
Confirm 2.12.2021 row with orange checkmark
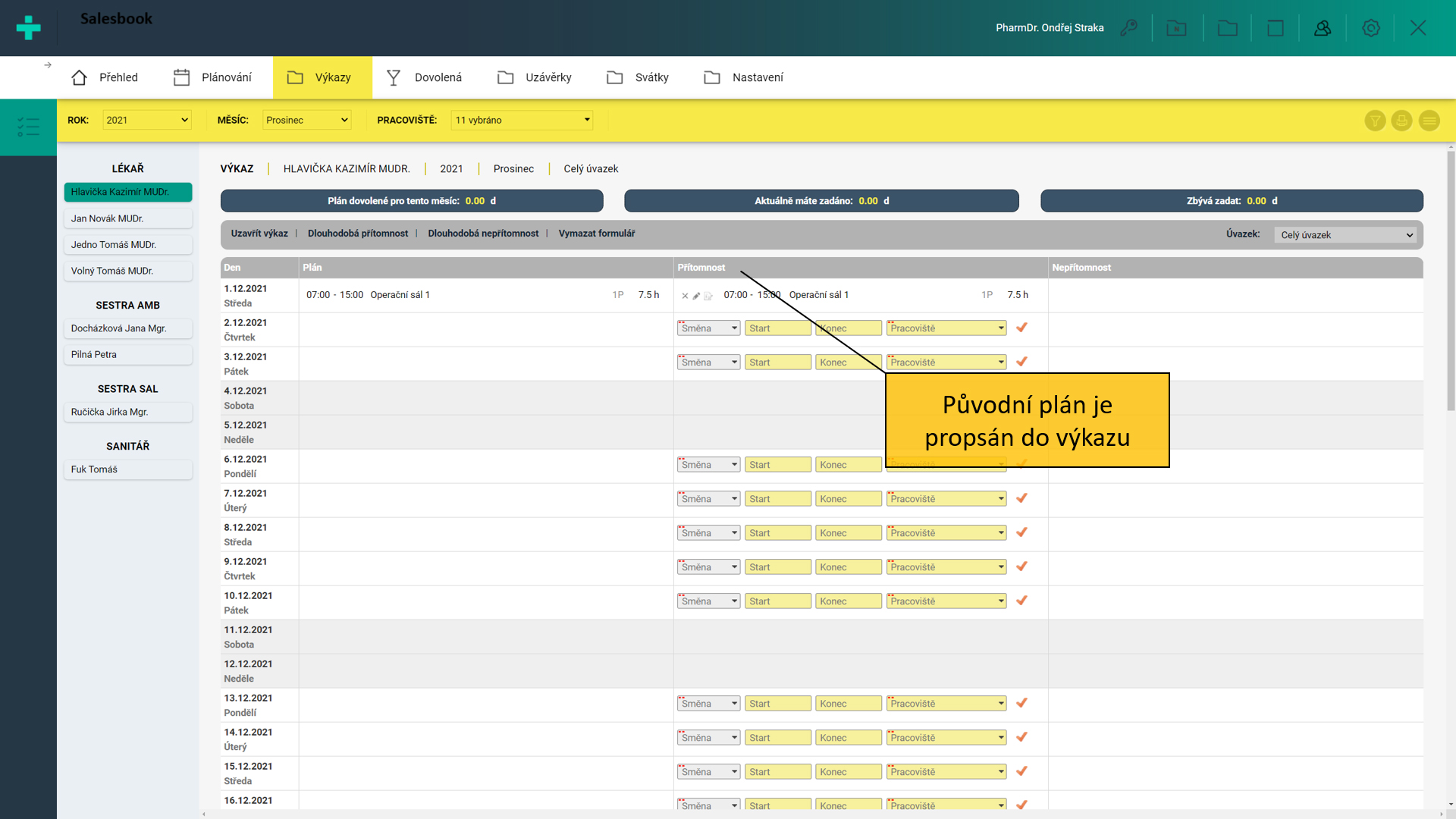[1021, 328]
